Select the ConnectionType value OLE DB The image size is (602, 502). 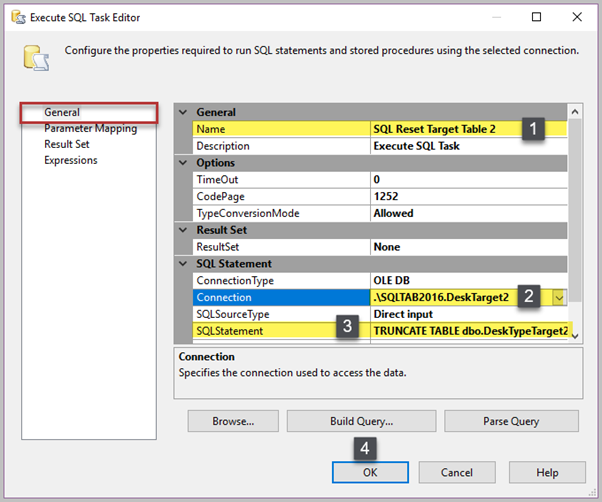[x=392, y=281]
